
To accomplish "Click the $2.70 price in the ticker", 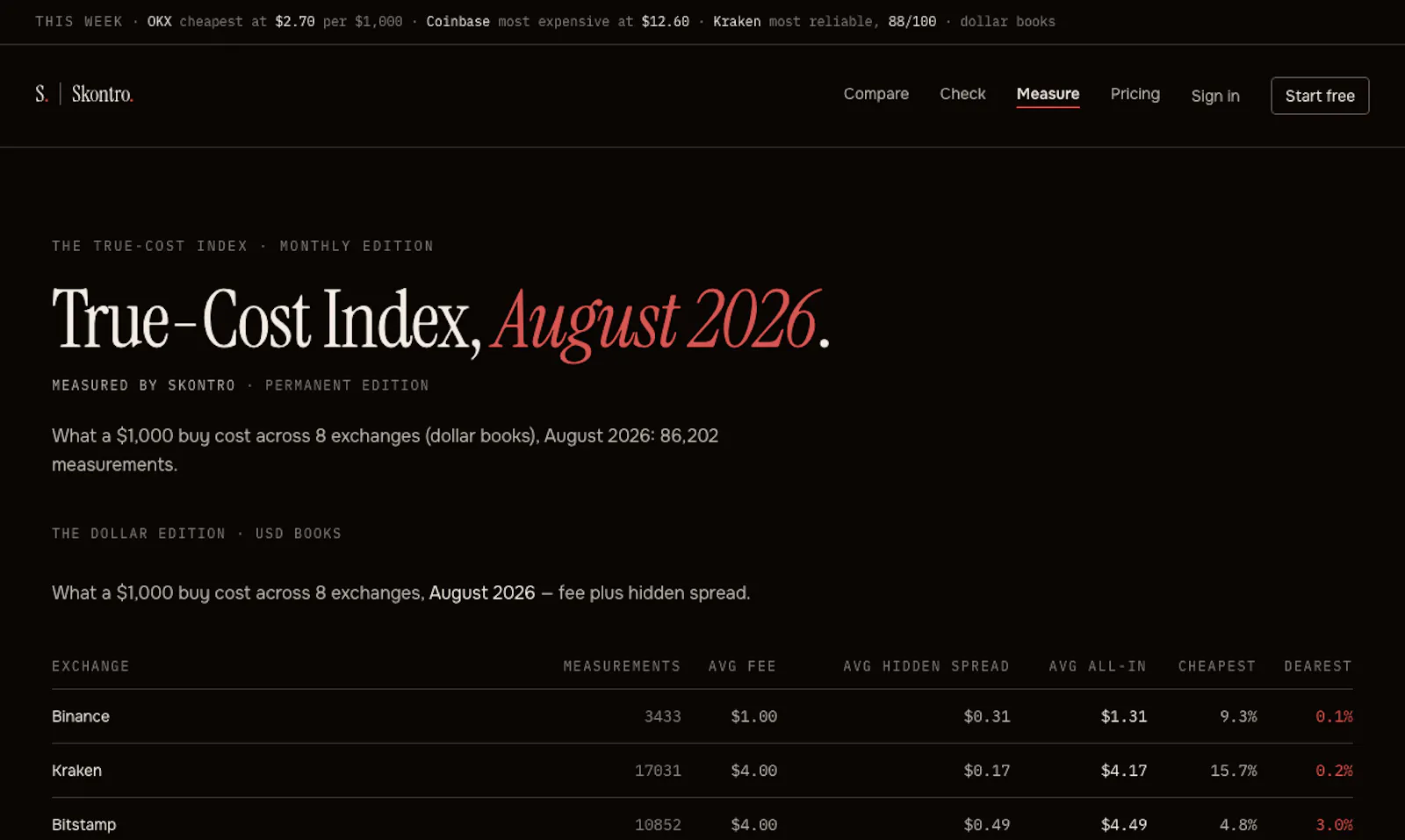I will (x=295, y=21).
